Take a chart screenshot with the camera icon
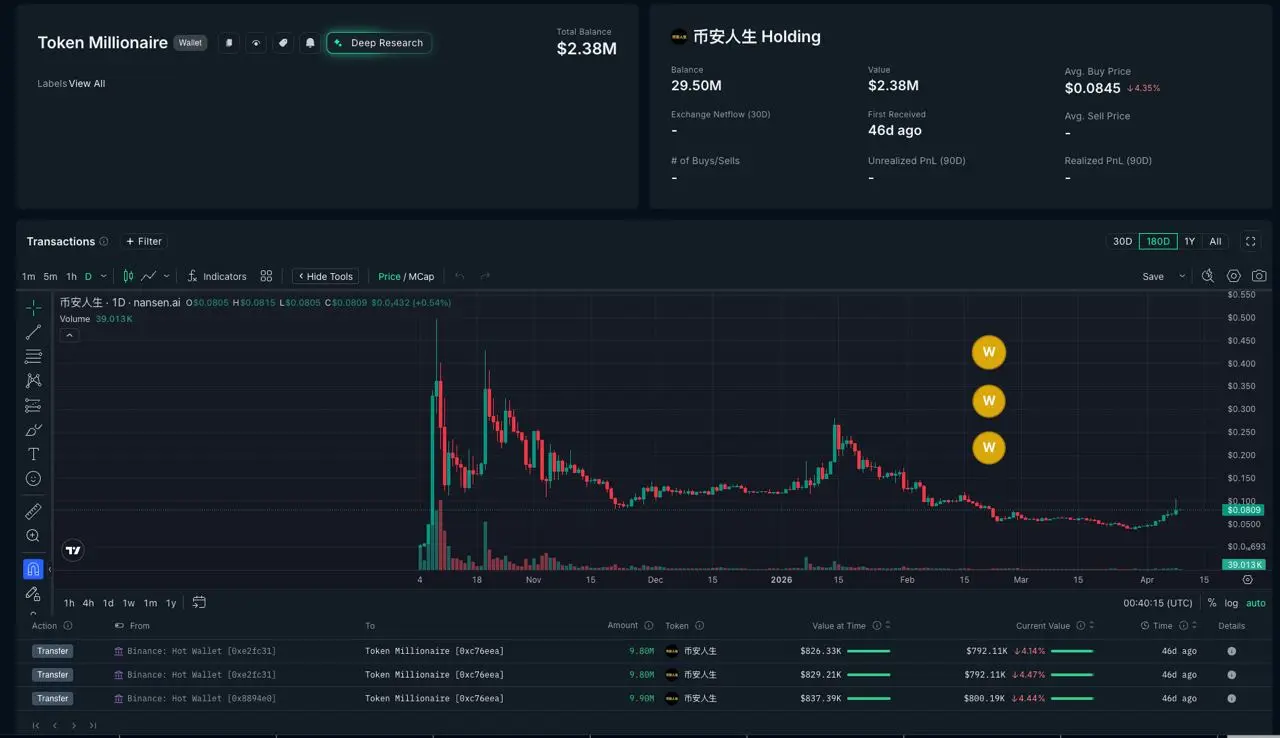Screen dimensions: 1280x738 pyautogui.click(x=1258, y=276)
